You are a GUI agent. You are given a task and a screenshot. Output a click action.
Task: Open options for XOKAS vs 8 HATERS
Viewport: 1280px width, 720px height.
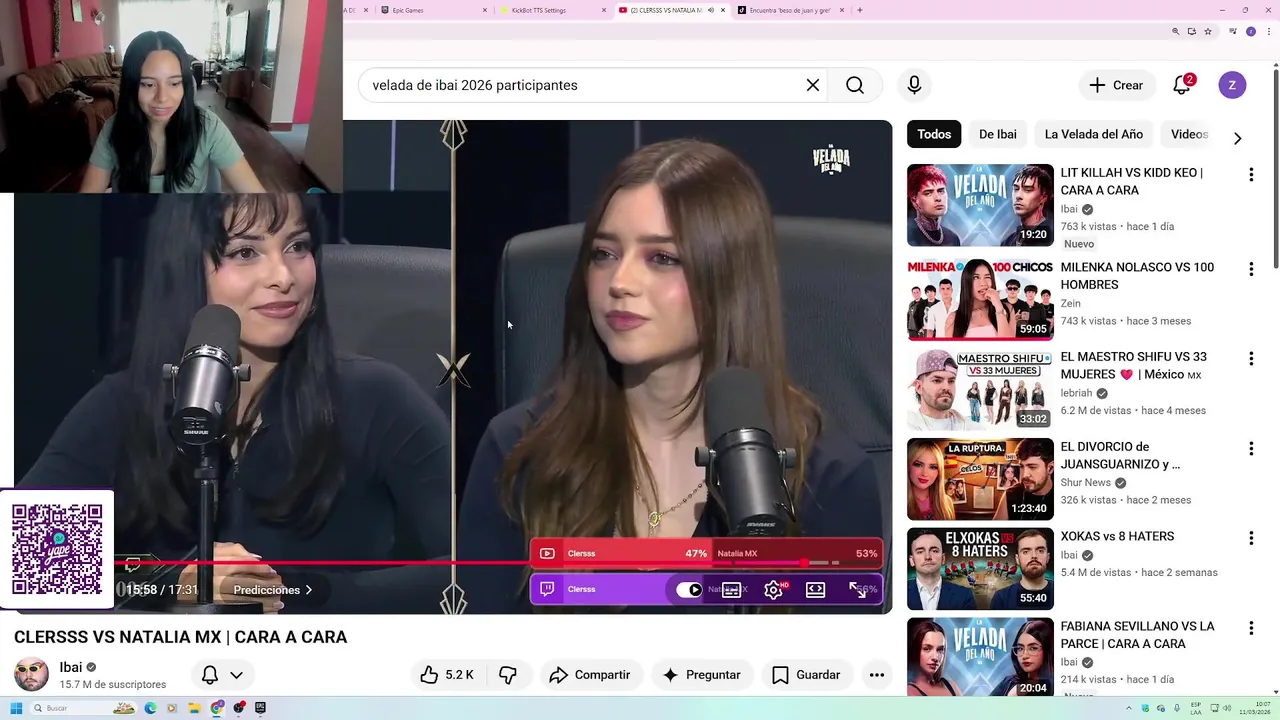tap(1251, 538)
